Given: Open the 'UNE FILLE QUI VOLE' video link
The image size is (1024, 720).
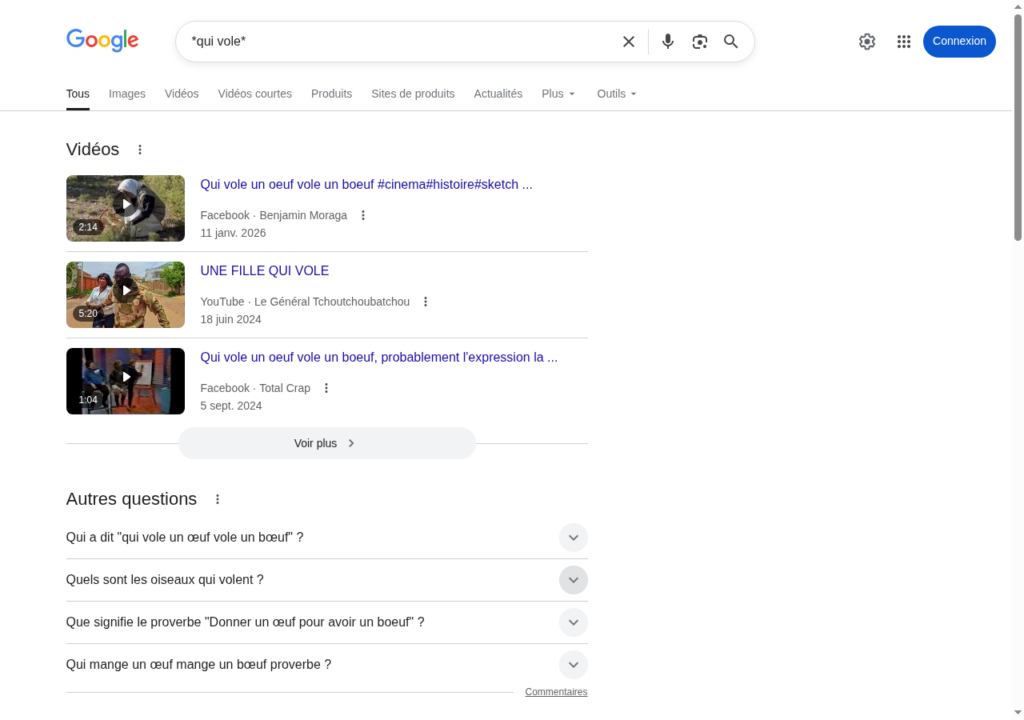Looking at the screenshot, I should (x=264, y=271).
